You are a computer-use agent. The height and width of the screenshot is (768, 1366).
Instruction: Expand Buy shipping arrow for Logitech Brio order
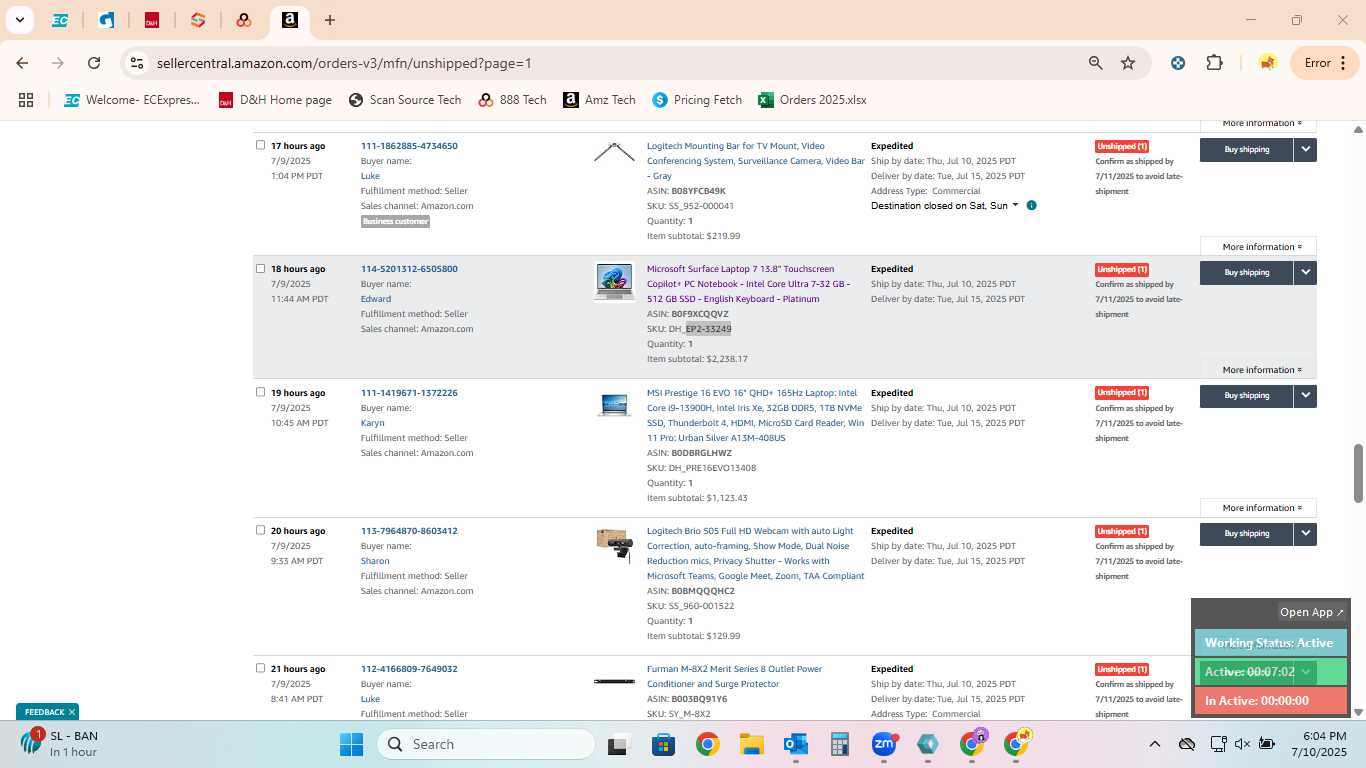click(x=1305, y=534)
